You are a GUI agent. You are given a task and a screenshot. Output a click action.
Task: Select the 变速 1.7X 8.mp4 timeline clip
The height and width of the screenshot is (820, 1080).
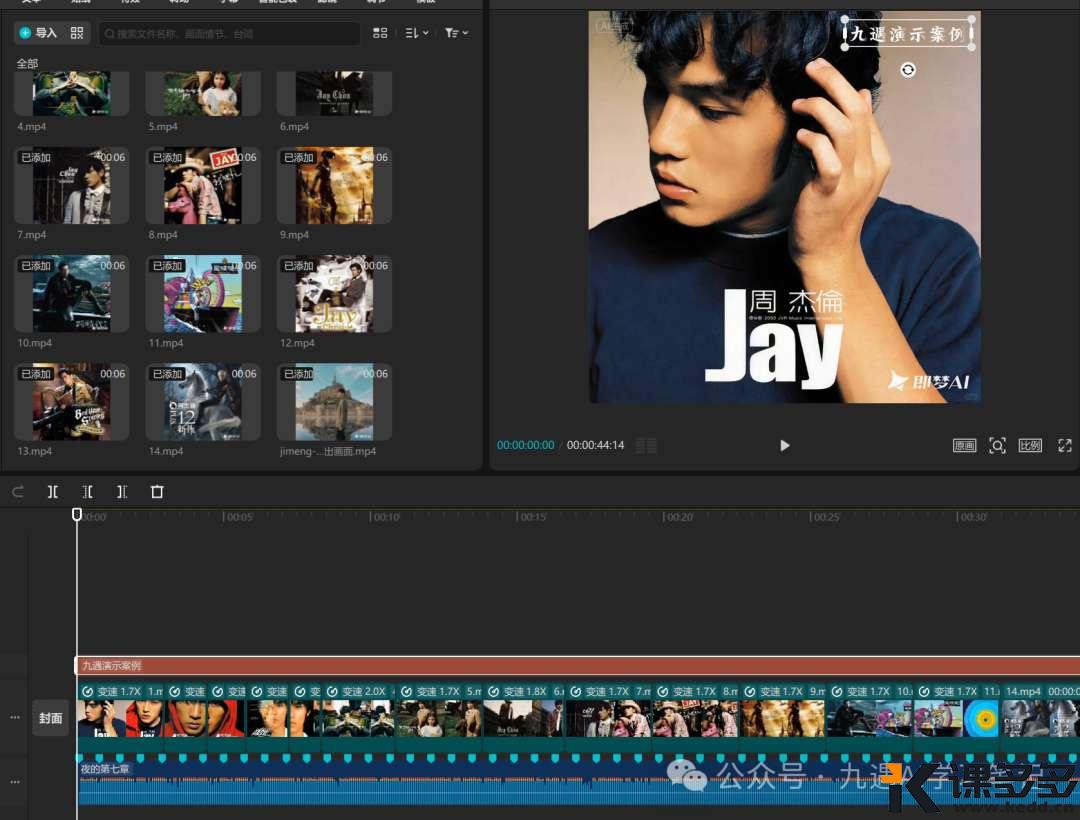point(697,716)
